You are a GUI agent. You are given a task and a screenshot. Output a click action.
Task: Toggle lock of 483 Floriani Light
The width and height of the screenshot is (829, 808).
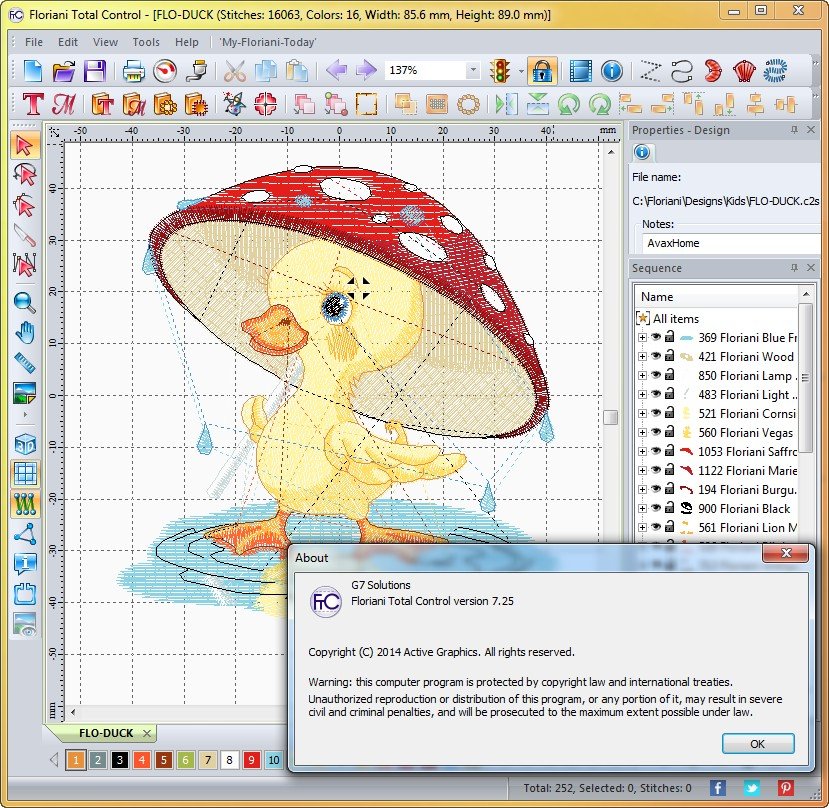[669, 393]
